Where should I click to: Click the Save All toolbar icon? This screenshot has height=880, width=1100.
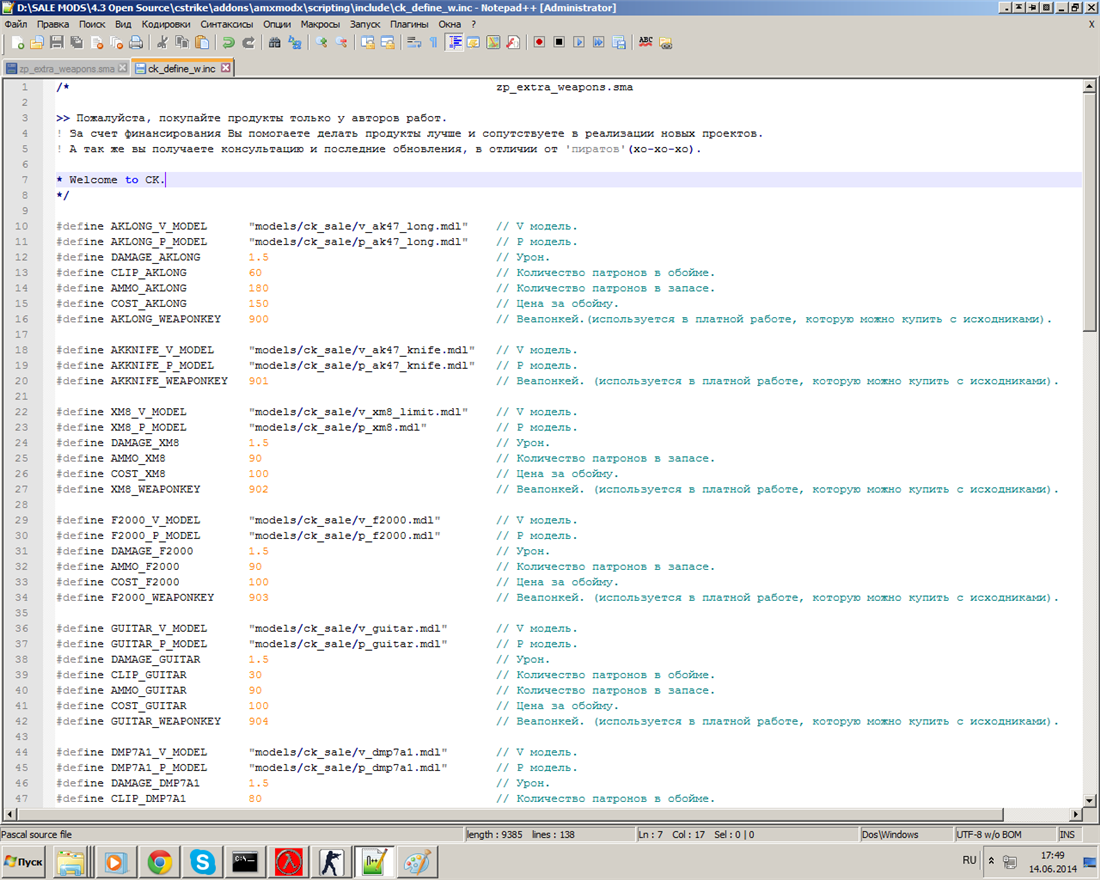76,43
